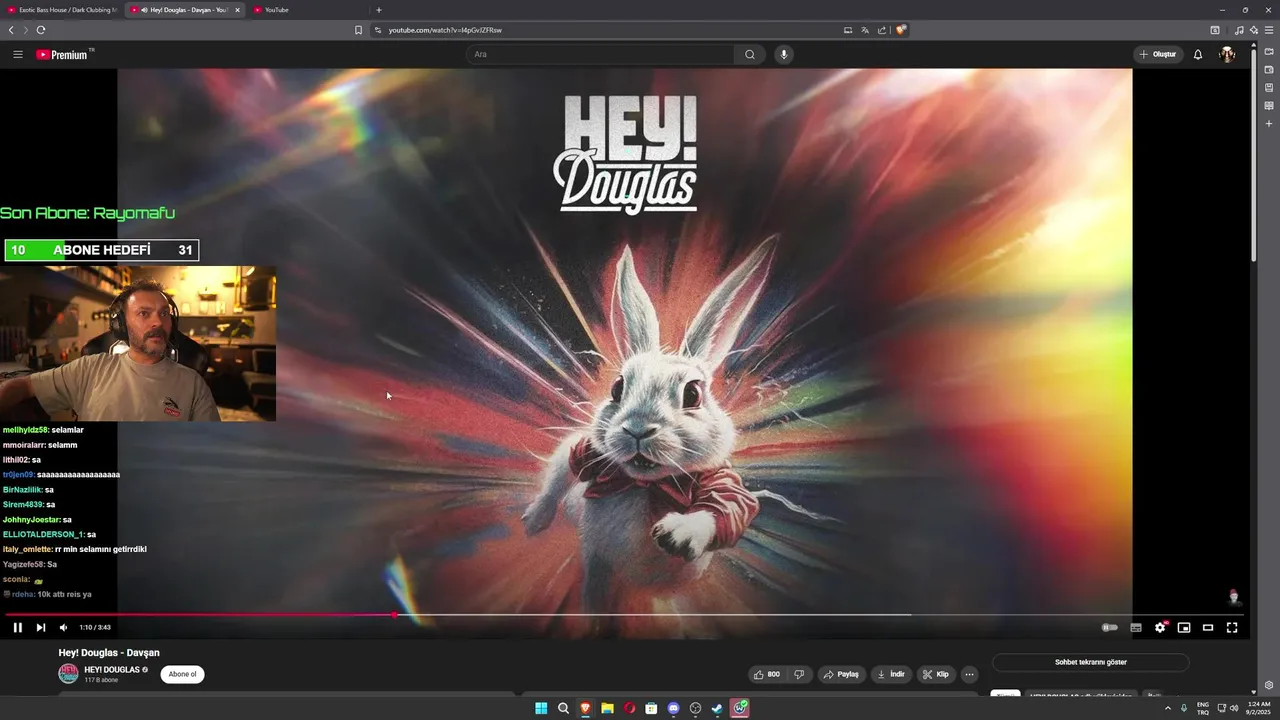Viewport: 1280px width, 720px height.
Task: Dislike the video
Action: coord(799,674)
